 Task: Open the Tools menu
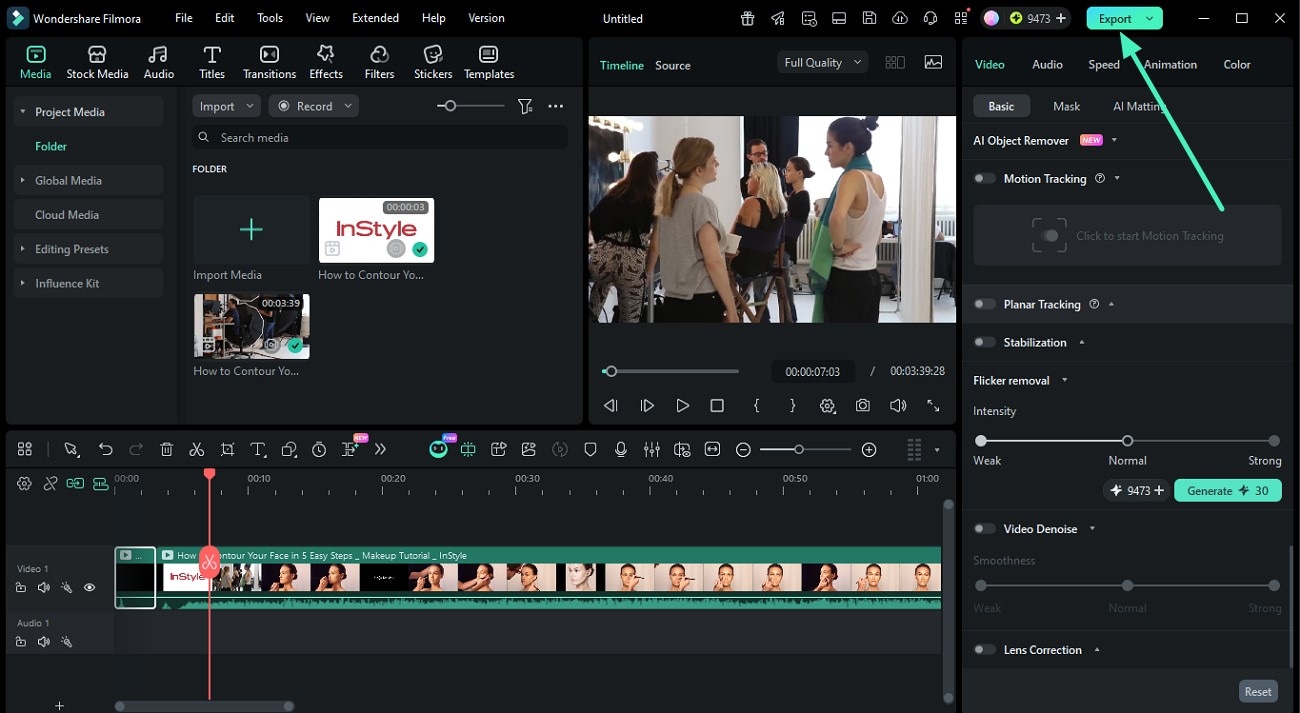(x=268, y=17)
